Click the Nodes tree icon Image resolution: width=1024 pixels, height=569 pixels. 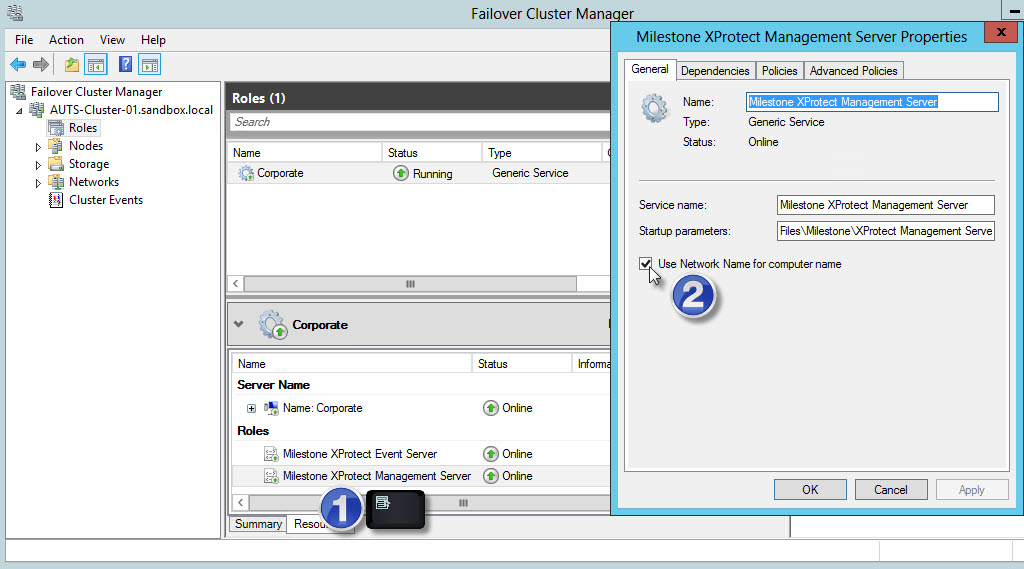[x=57, y=146]
